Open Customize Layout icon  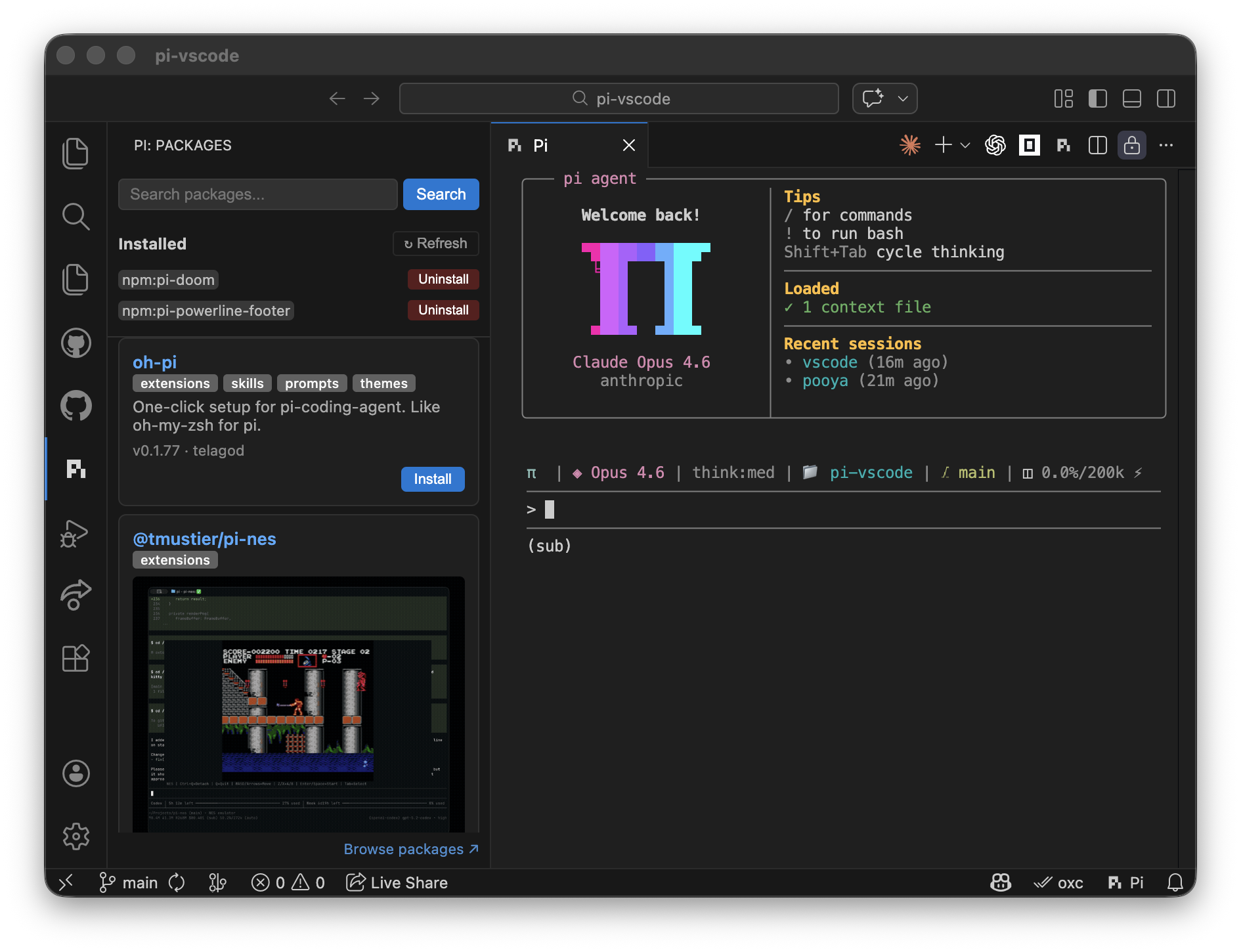(x=1064, y=98)
